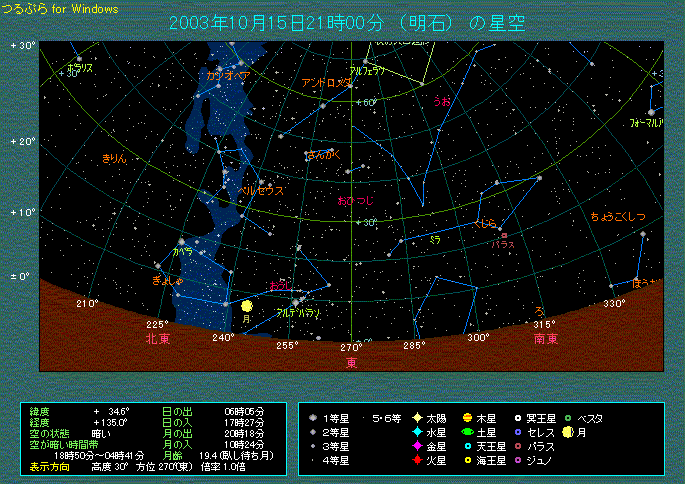Click the red 火星 Mars legend icon

pos(417,460)
